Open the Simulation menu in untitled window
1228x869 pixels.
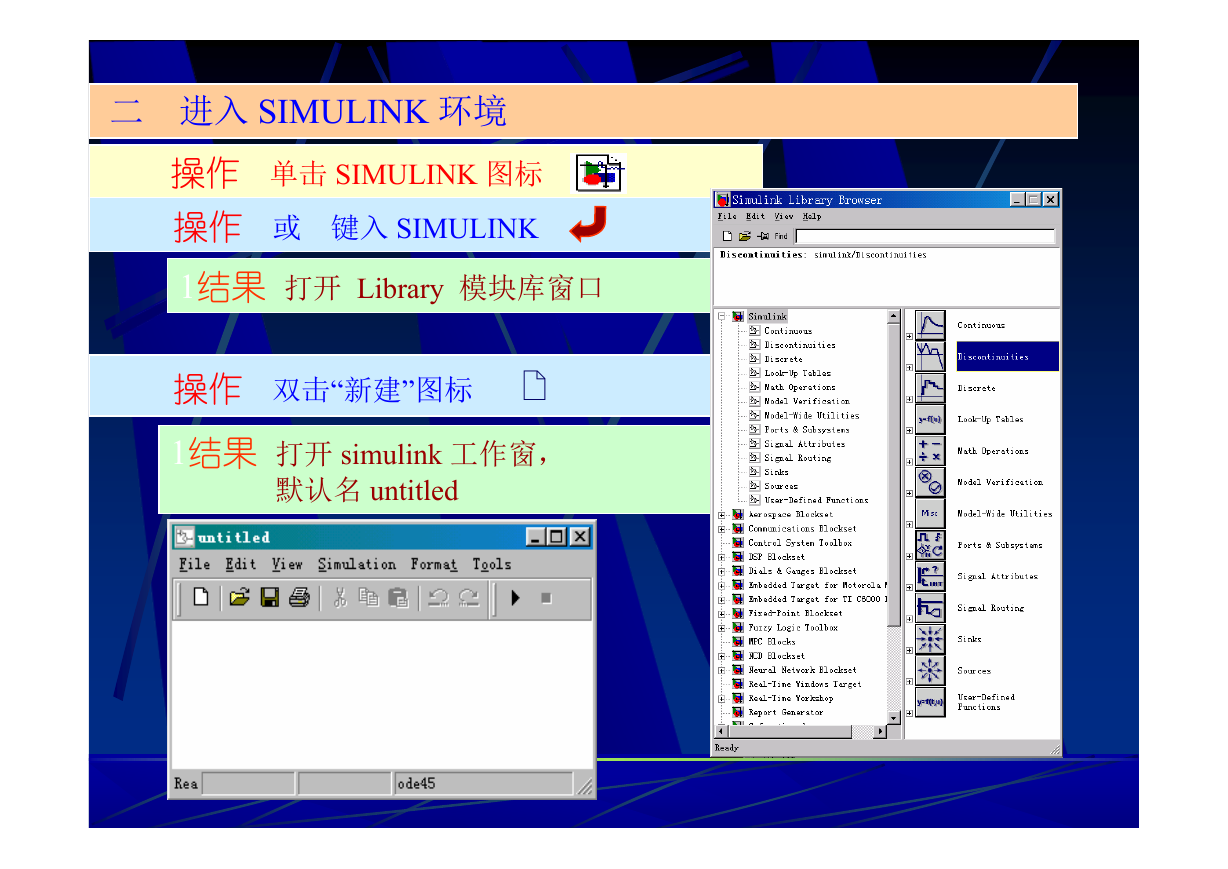tap(357, 564)
